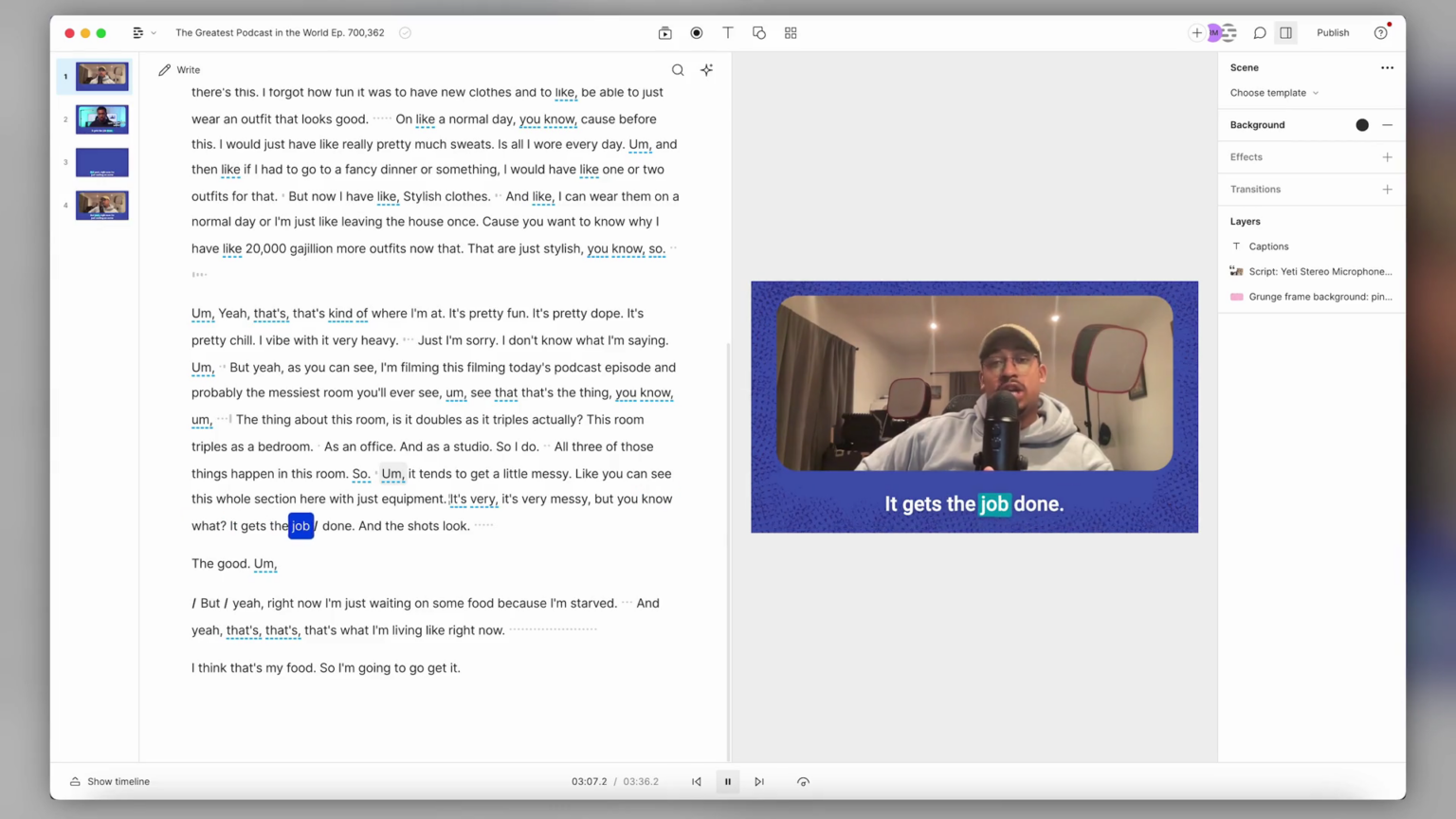This screenshot has width=1456, height=819.
Task: Toggle loop playback at the bottom bar
Action: click(803, 781)
